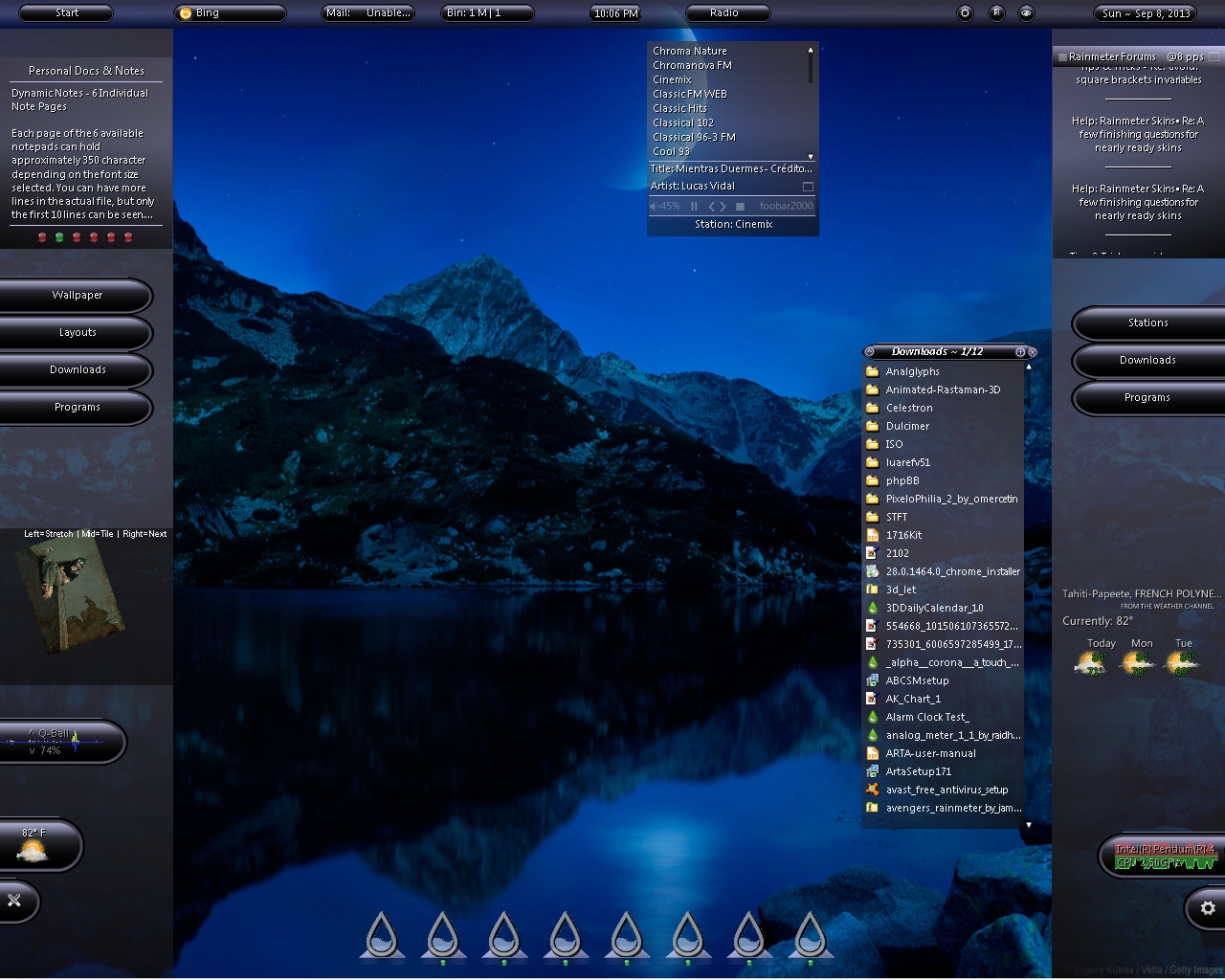Toggle the small square beside Artist
Screen dimensions: 1225x980
click(808, 187)
